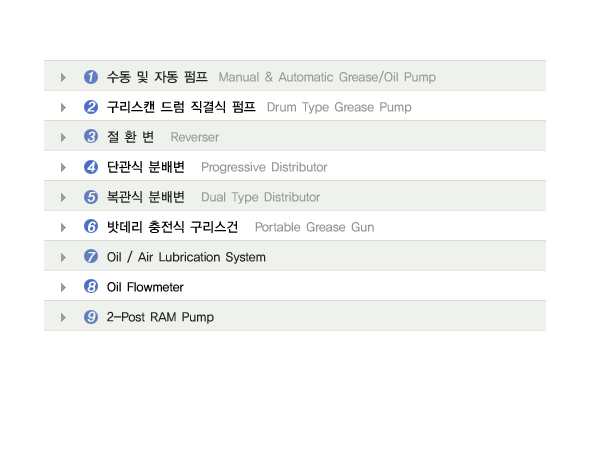The image size is (590, 450).
Task: Open the Oil / Air Lubrication System link
Action: [x=186, y=257]
